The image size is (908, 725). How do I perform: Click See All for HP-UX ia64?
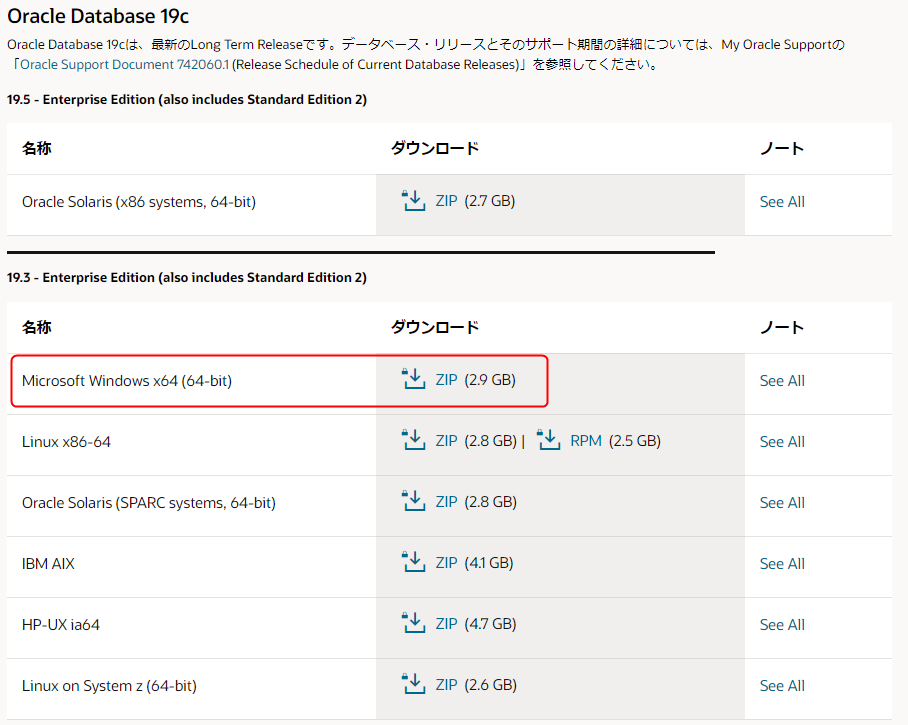781,623
